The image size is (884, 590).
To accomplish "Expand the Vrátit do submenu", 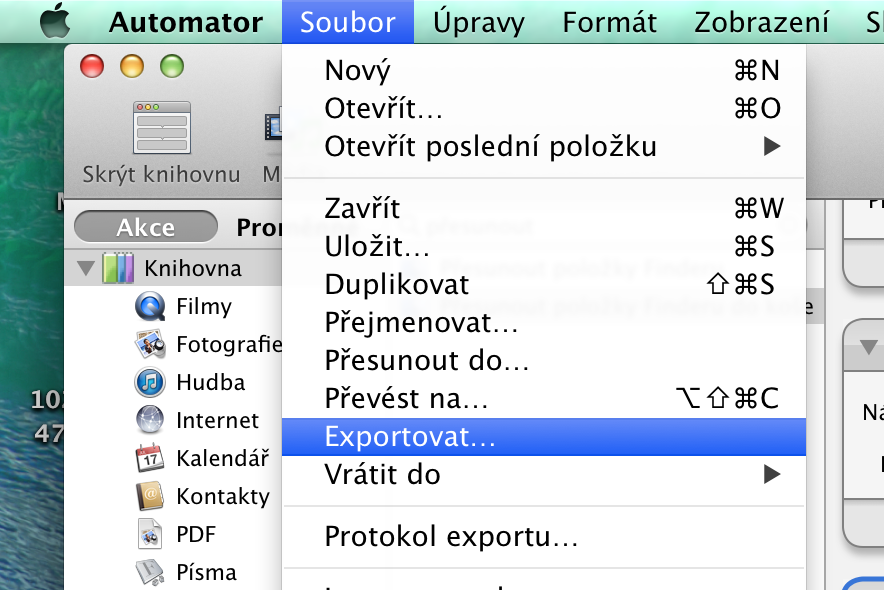I will (770, 474).
